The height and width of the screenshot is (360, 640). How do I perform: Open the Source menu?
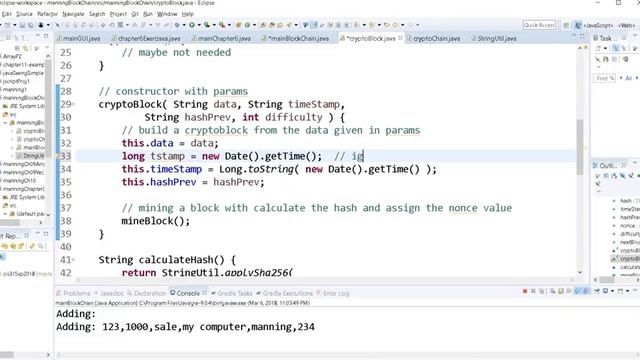(x=24, y=14)
